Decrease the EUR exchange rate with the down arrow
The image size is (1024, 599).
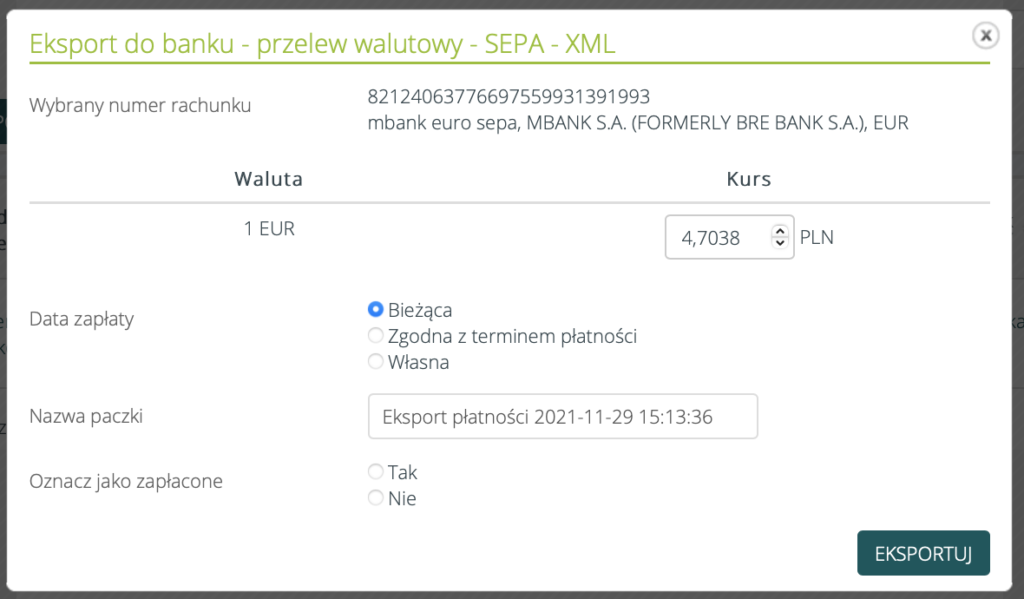(779, 243)
